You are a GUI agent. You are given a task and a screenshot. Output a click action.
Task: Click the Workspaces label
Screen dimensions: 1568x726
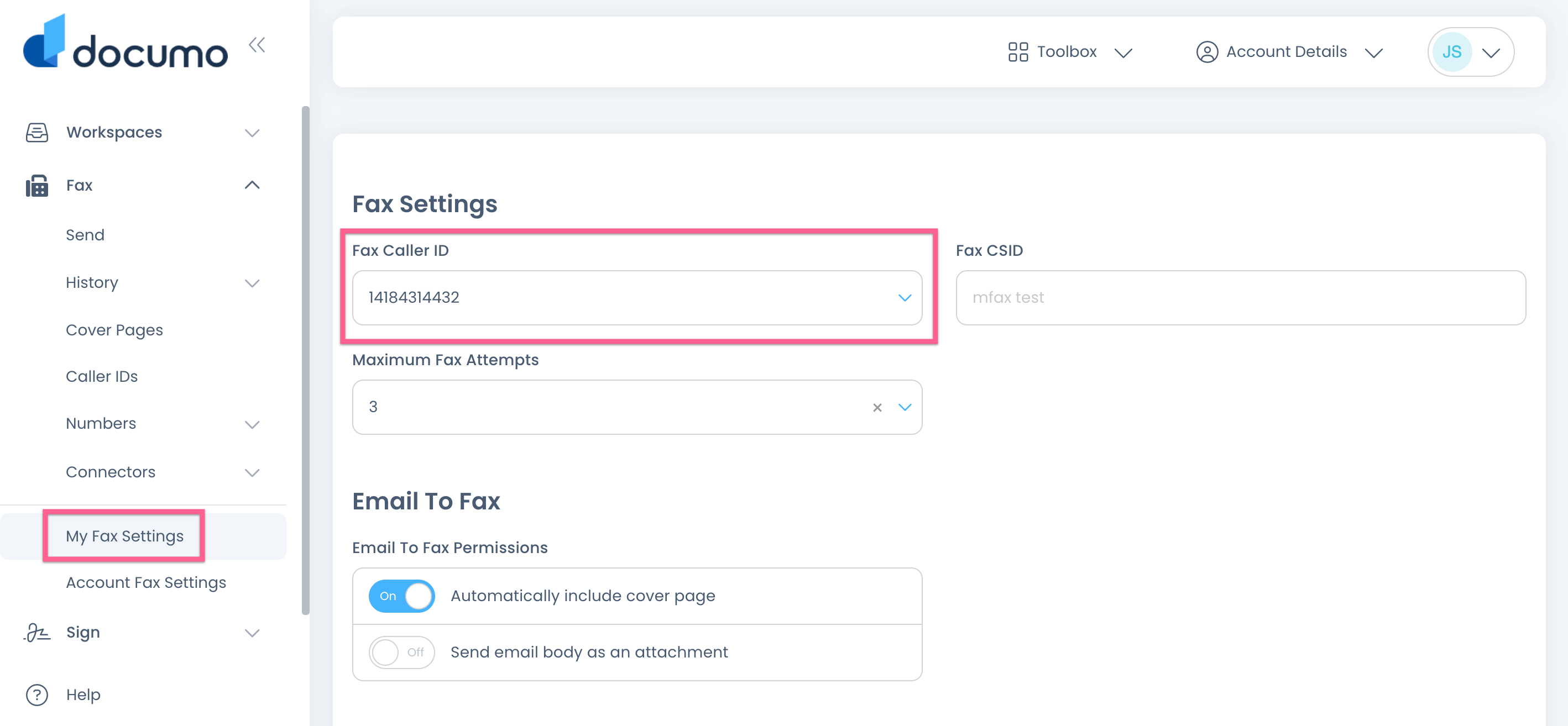click(x=114, y=132)
